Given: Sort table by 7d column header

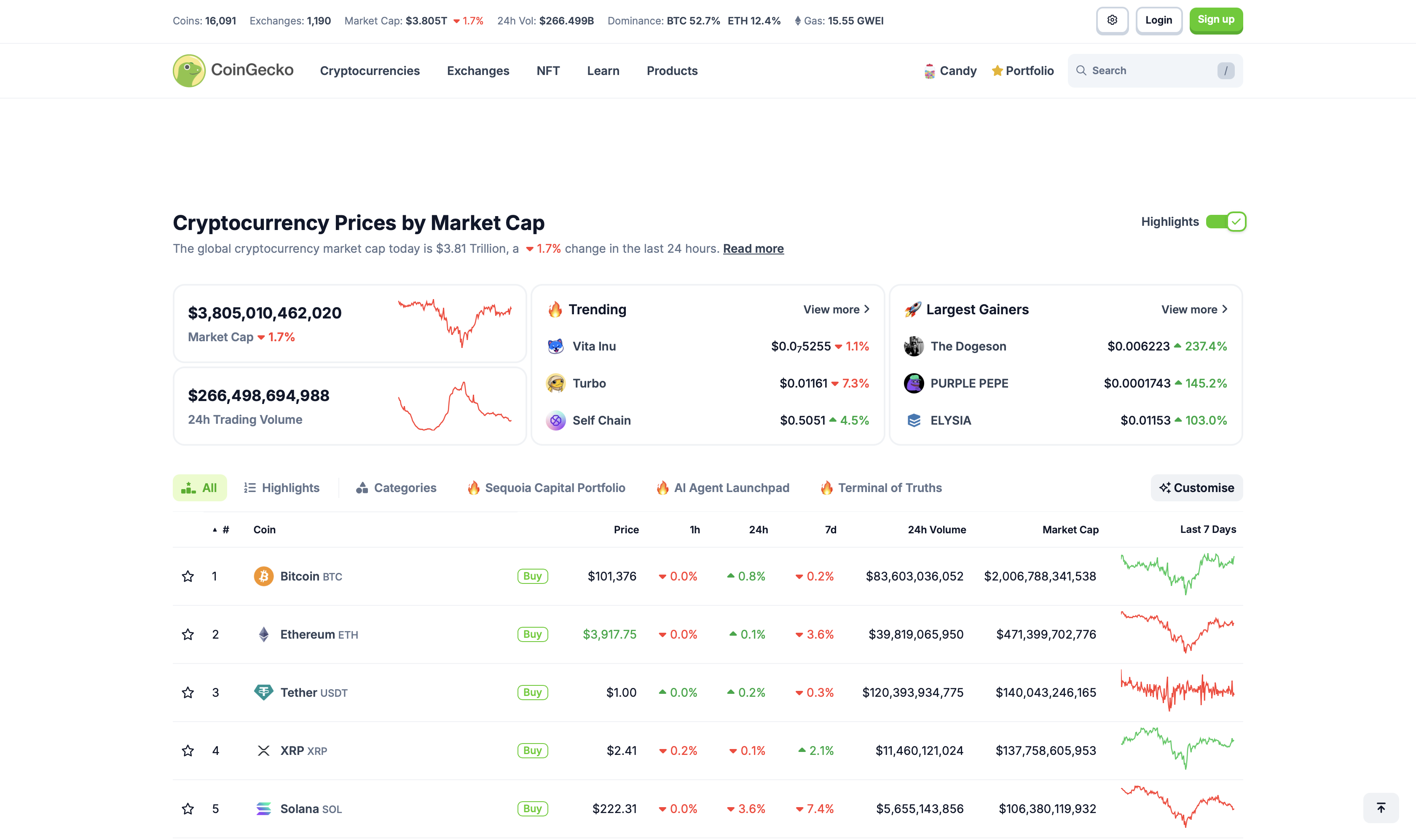Looking at the screenshot, I should coord(830,530).
